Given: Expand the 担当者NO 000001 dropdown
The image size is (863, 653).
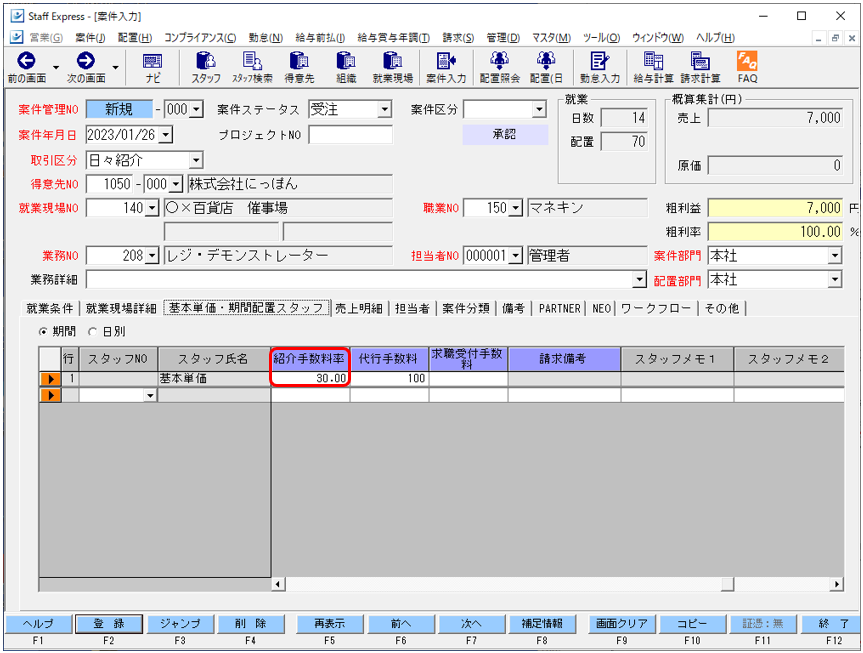Looking at the screenshot, I should click(x=516, y=256).
